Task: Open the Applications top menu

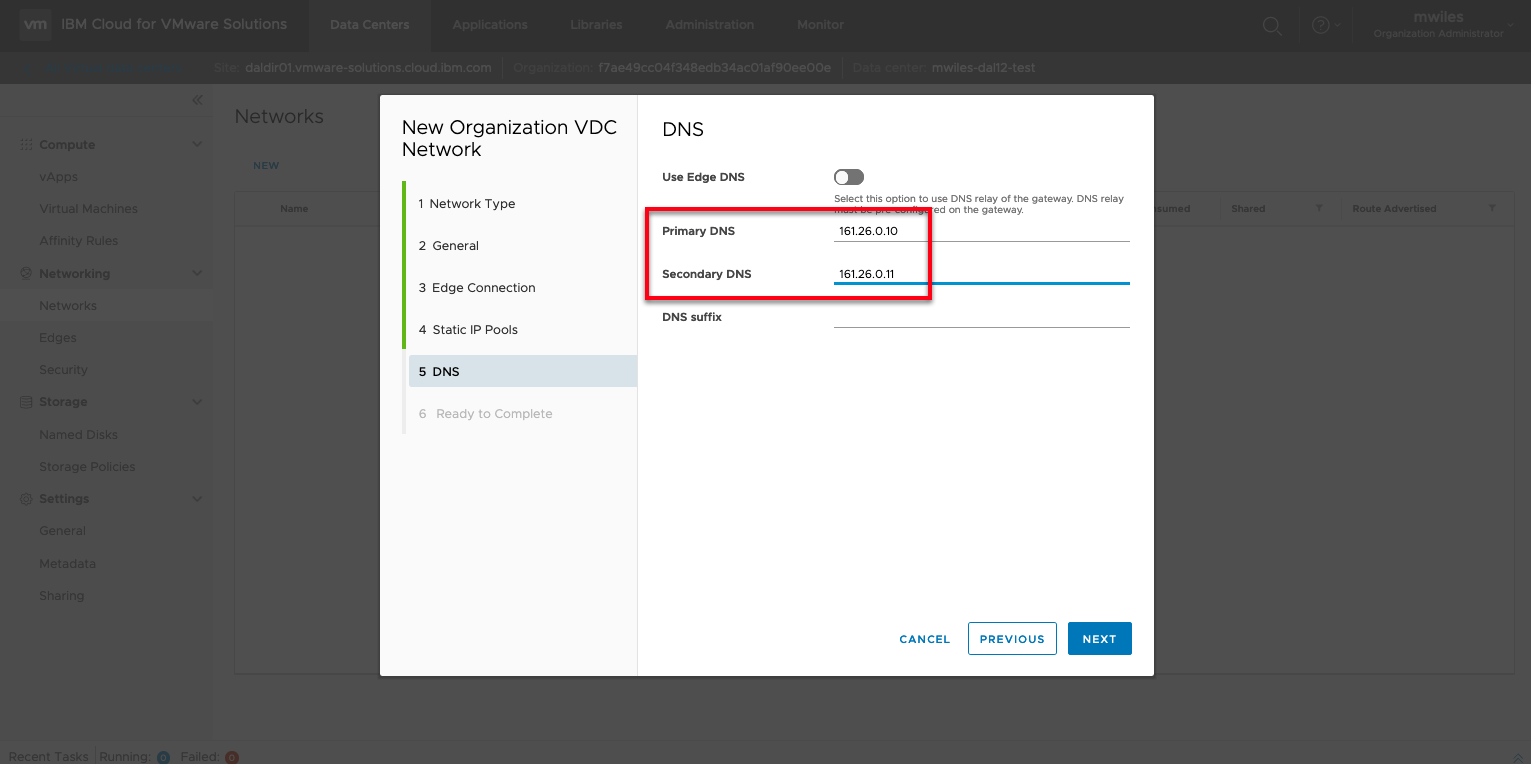Action: [x=489, y=25]
